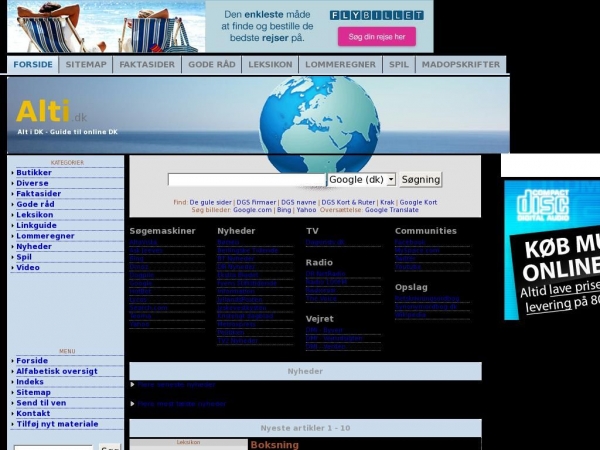The height and width of the screenshot is (450, 600).
Task: Open the Facebook link under Communities
Action: click(410, 242)
